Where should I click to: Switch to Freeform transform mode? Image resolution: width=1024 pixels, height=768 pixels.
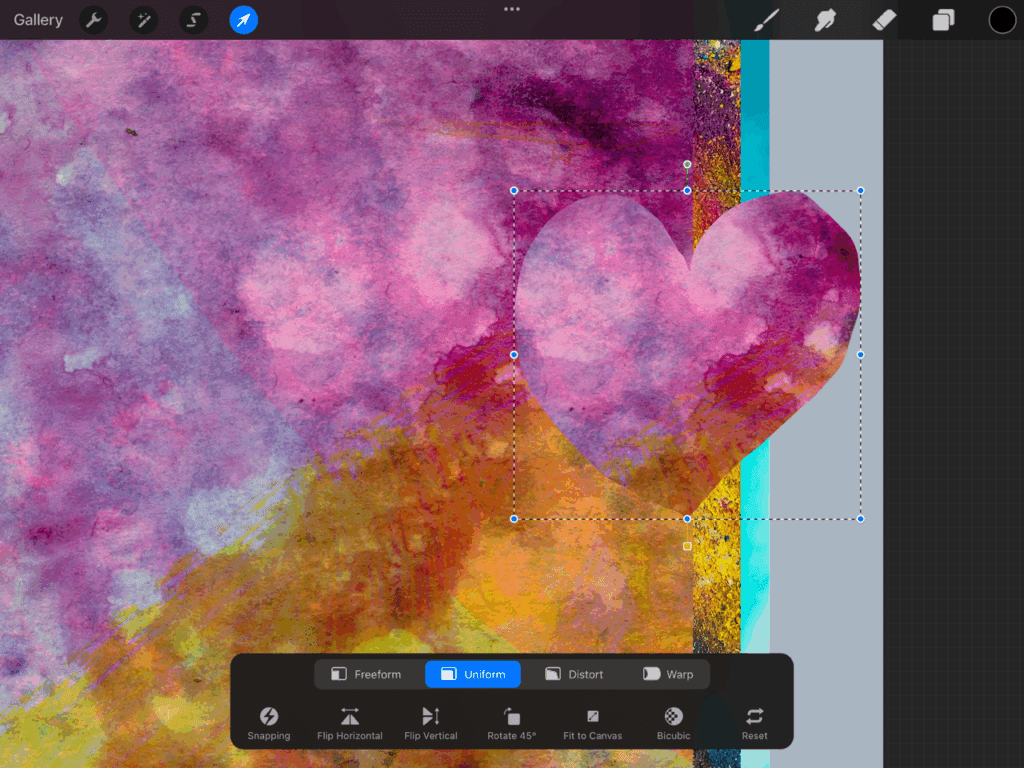366,674
